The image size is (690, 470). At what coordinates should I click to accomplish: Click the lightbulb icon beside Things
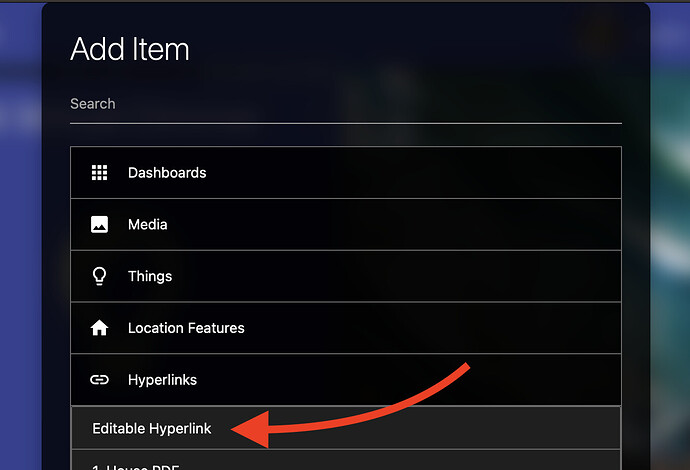(99, 276)
